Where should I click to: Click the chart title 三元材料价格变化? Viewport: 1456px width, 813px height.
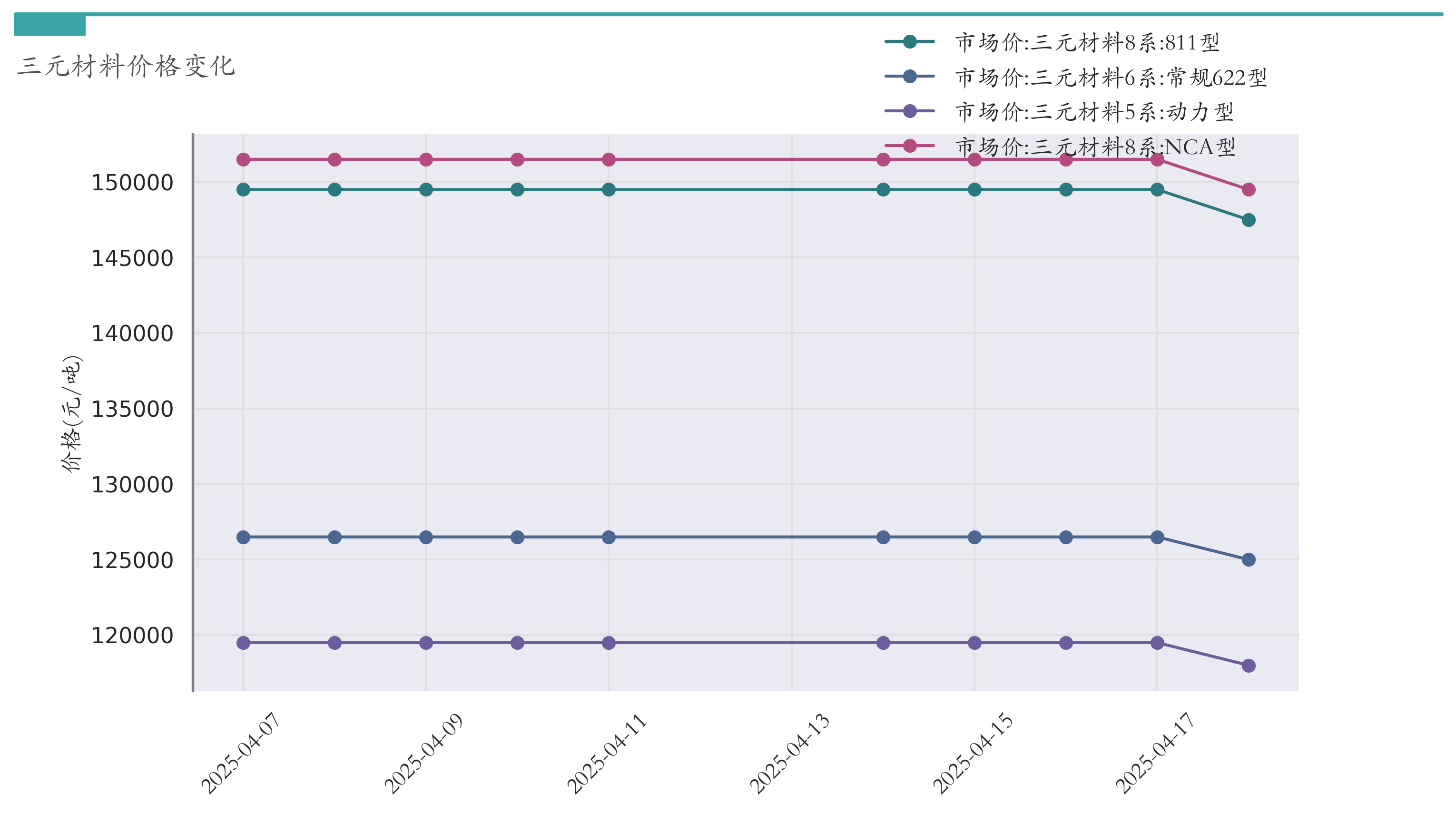tap(126, 66)
